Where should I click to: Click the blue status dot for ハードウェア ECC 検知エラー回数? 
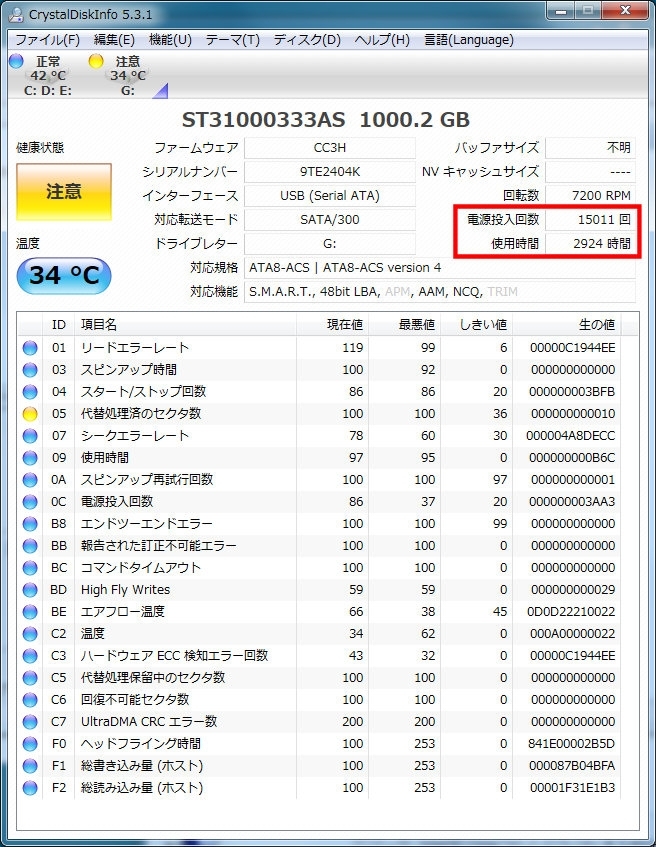(30, 656)
